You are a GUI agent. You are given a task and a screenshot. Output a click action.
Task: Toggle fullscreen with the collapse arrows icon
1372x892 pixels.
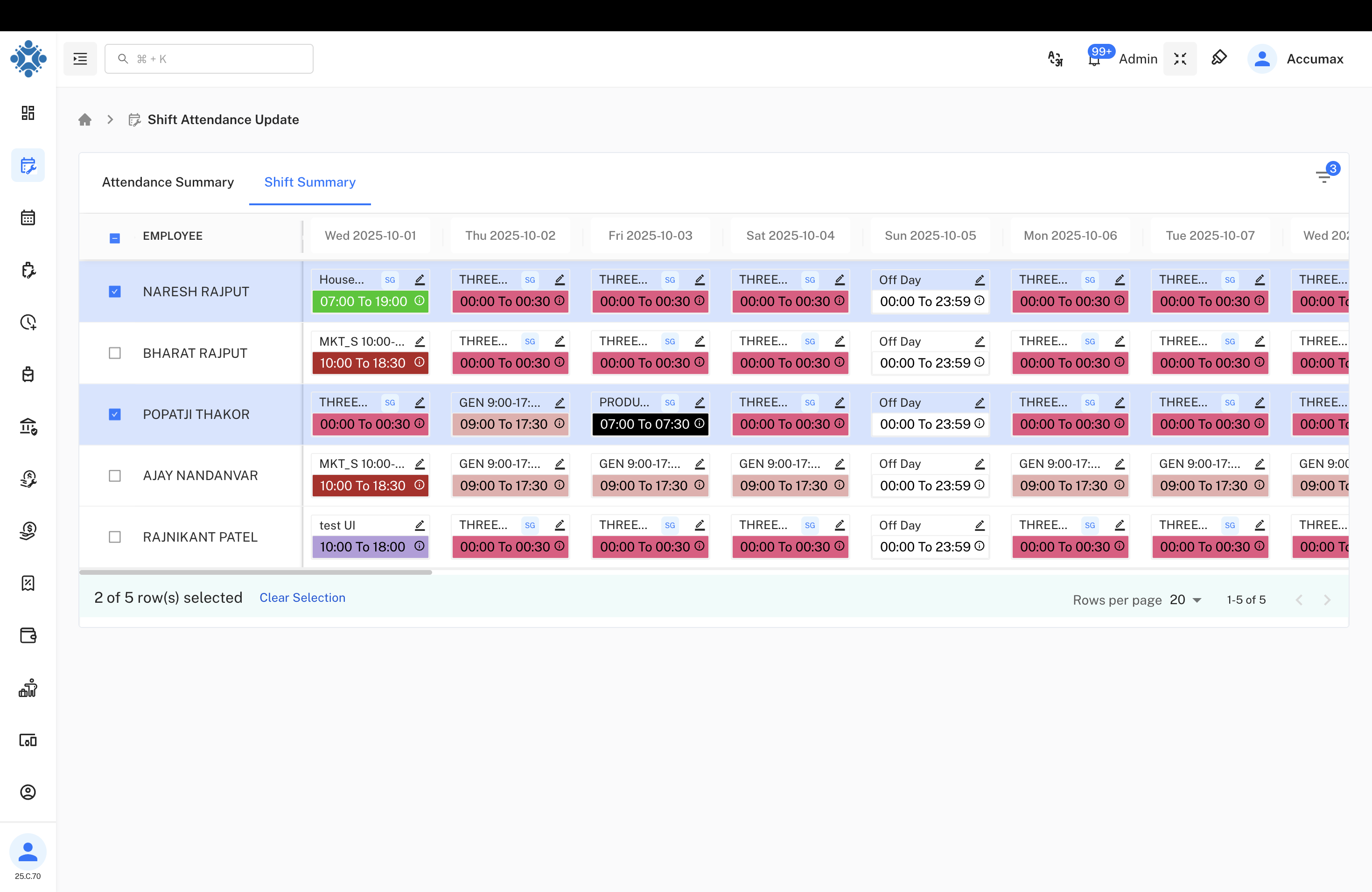click(1180, 58)
